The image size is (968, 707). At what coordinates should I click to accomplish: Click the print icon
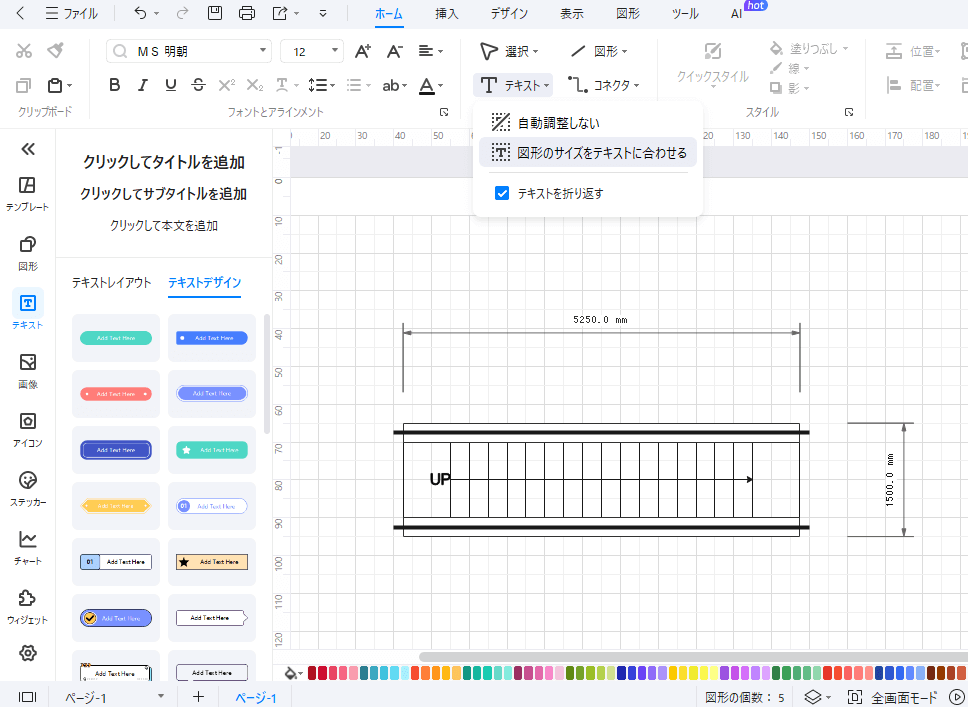click(247, 13)
